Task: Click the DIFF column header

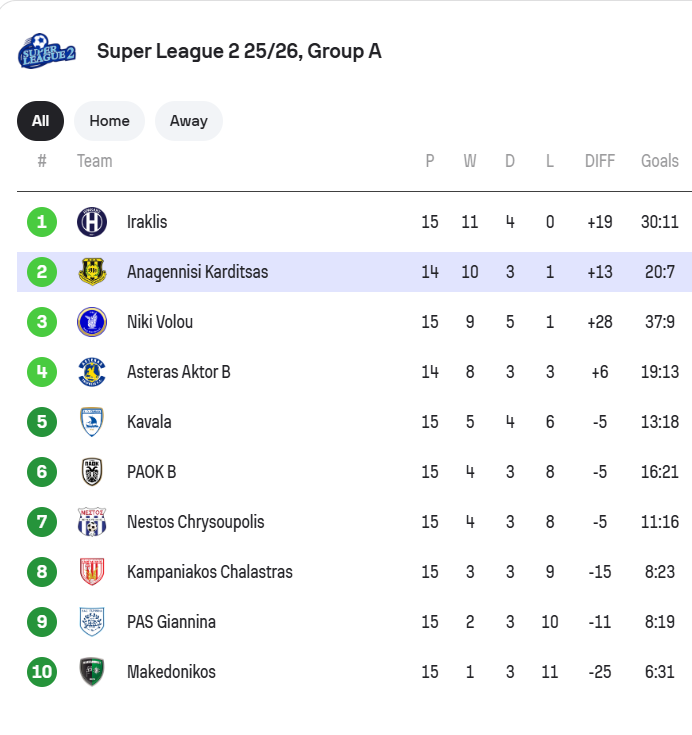Action: pos(600,161)
